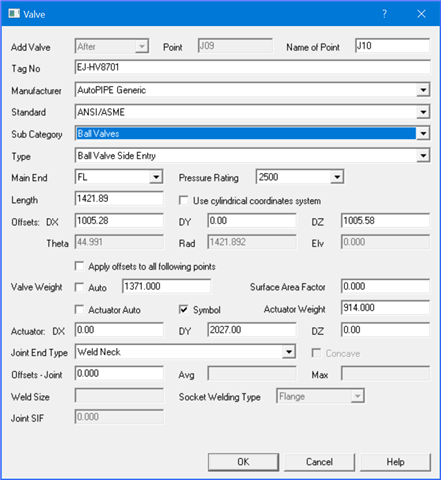Open the Standard dropdown list
This screenshot has width=441, height=480.
click(x=423, y=112)
